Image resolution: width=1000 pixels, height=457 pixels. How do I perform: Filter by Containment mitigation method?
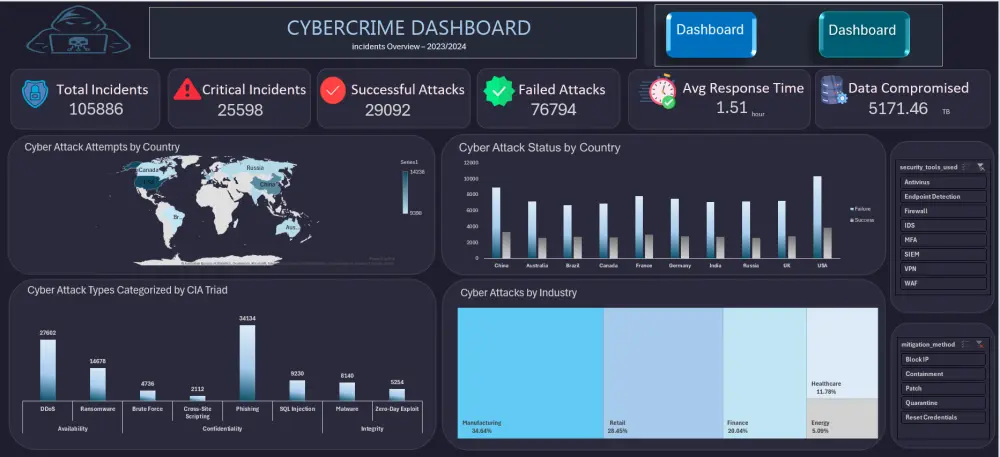[943, 374]
